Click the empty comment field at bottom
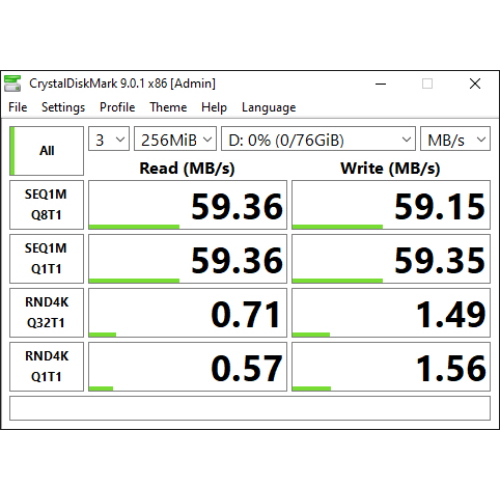This screenshot has height=500, width=500. pyautogui.click(x=250, y=408)
